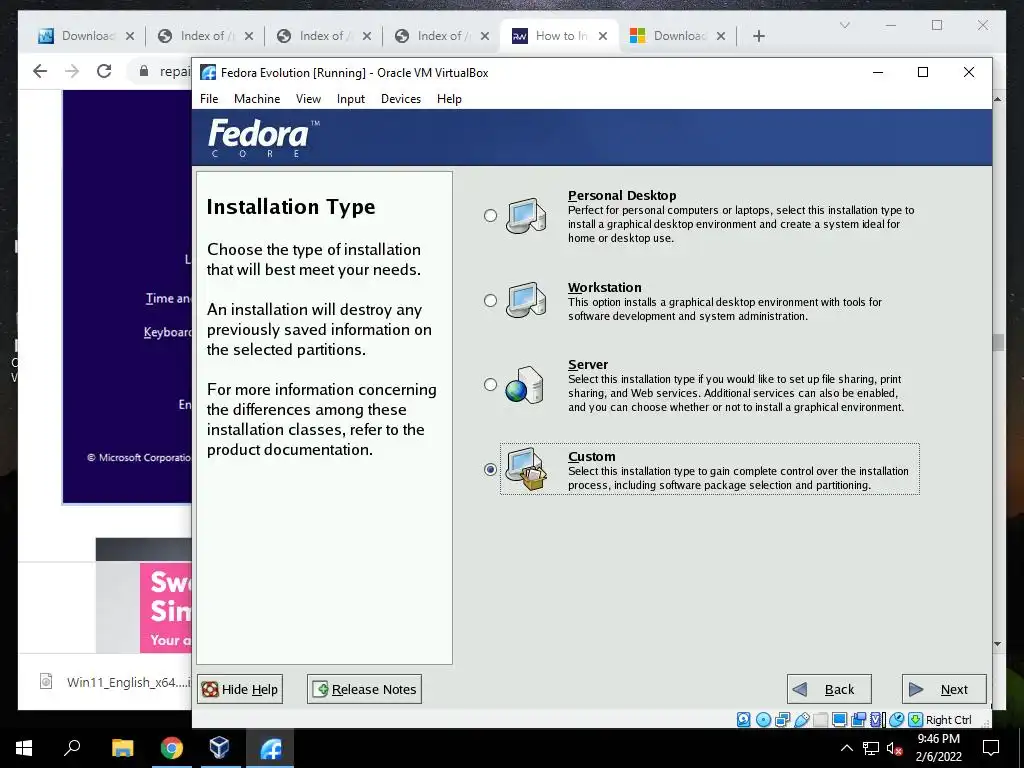Select Server radio button

[490, 385]
